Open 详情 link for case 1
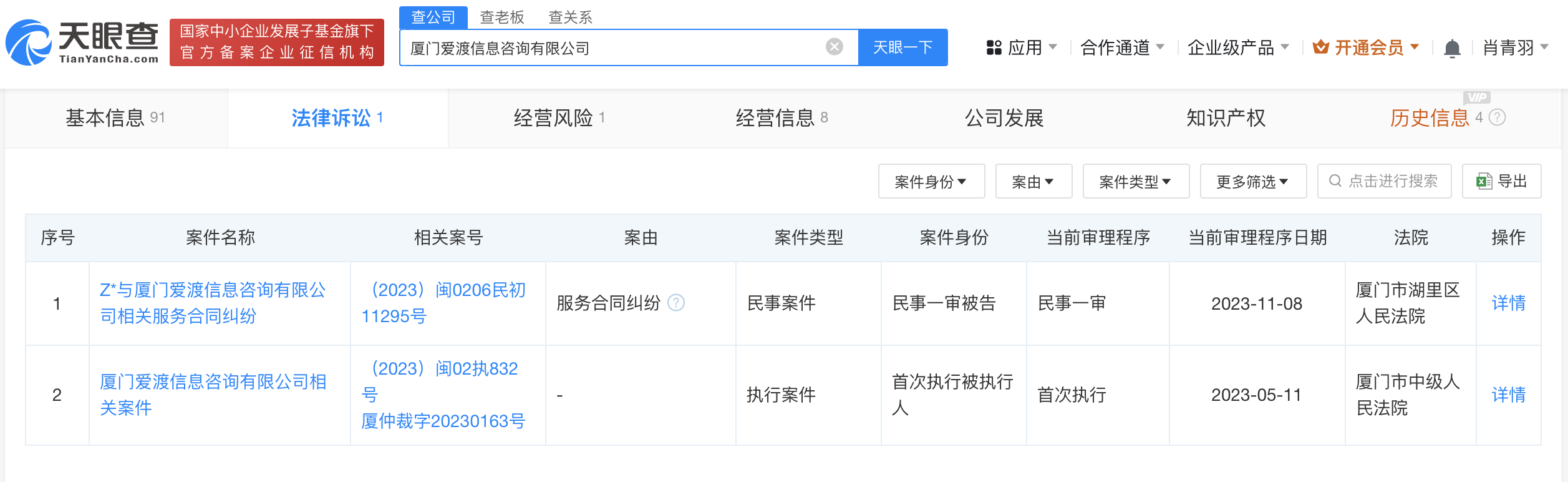Screen dimensions: 1568x482 (1508, 303)
